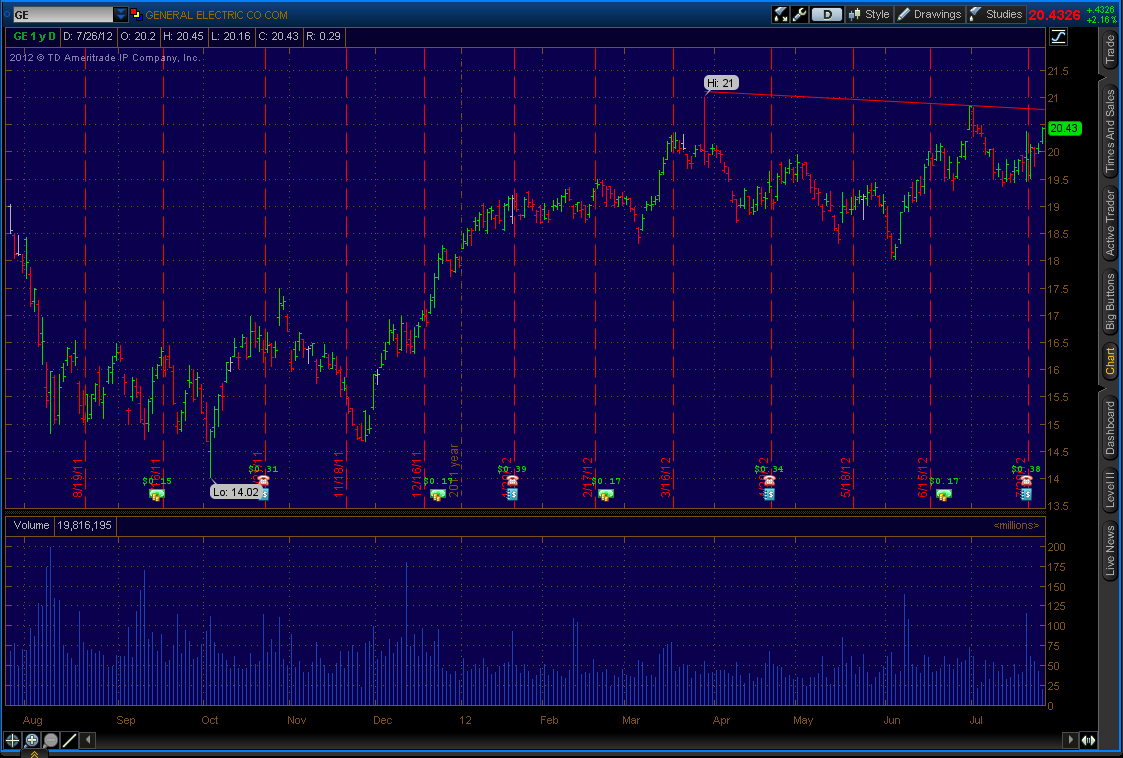The image size is (1123, 758).
Task: Open the Active Trader tab
Action: coord(1110,223)
